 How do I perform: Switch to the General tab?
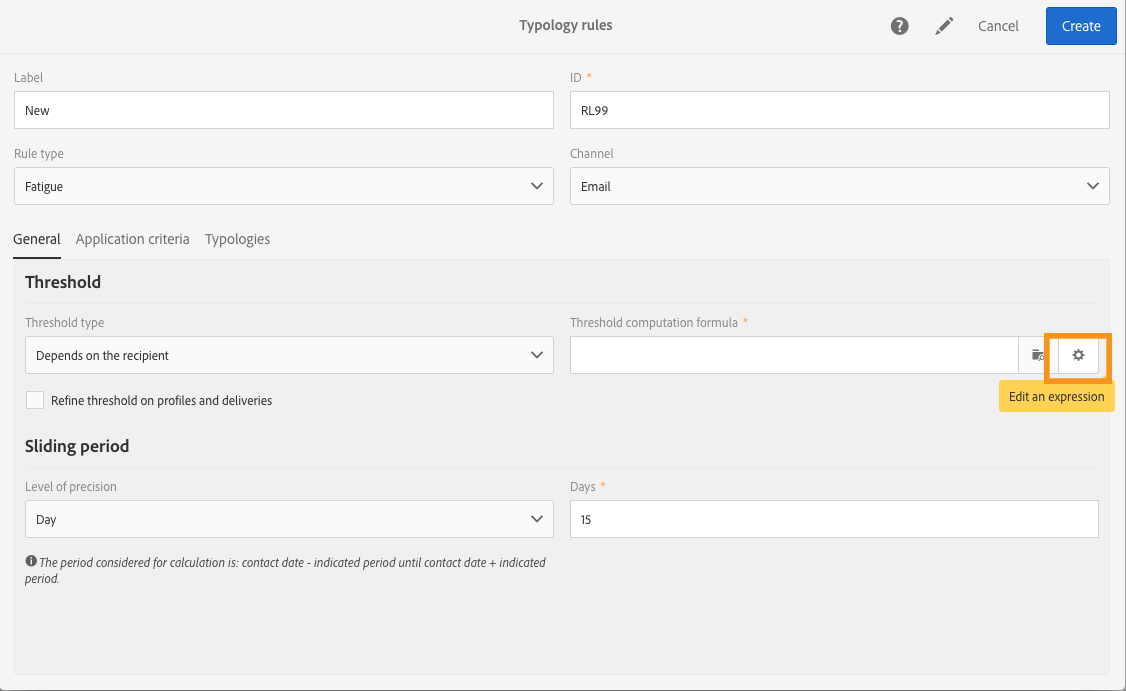click(37, 239)
